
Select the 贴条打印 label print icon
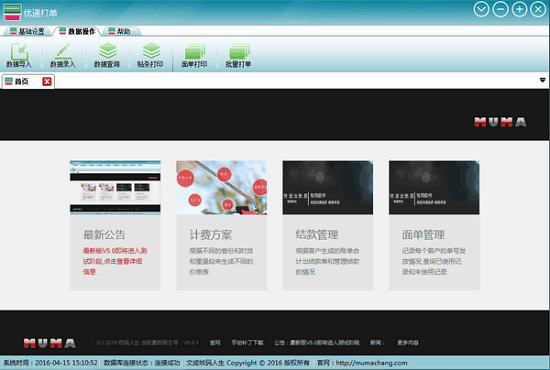pos(150,55)
